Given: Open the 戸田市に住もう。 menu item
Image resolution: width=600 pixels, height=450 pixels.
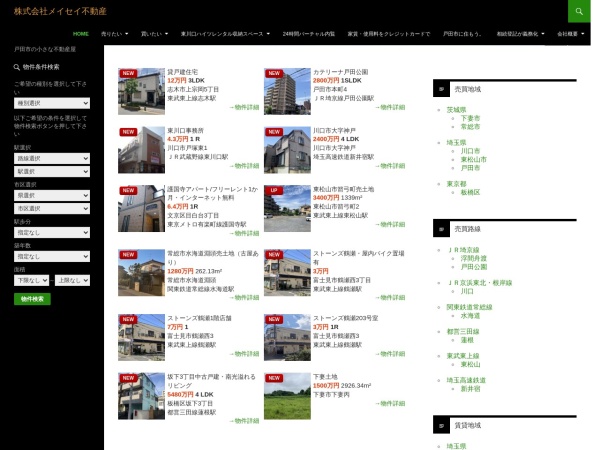Looking at the screenshot, I should click(x=462, y=34).
